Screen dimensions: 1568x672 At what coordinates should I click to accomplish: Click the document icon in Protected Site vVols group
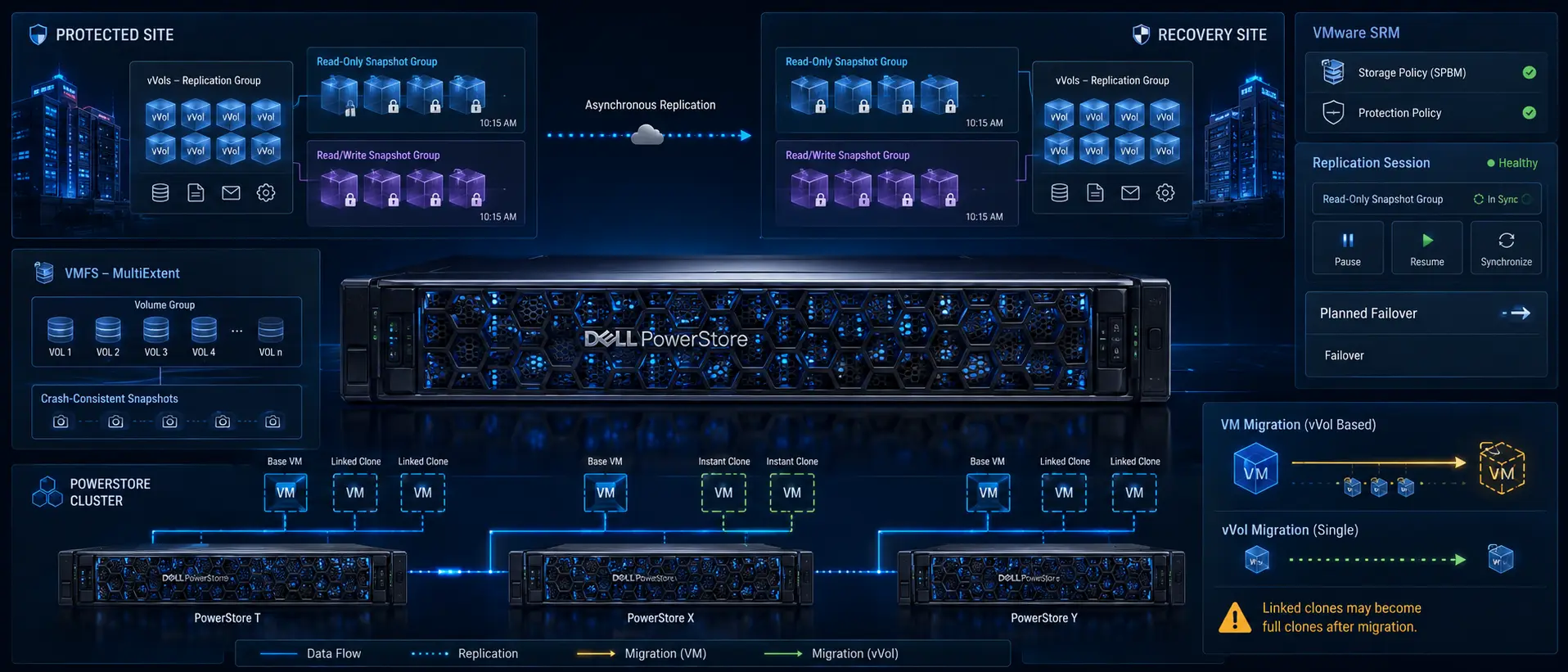[196, 192]
